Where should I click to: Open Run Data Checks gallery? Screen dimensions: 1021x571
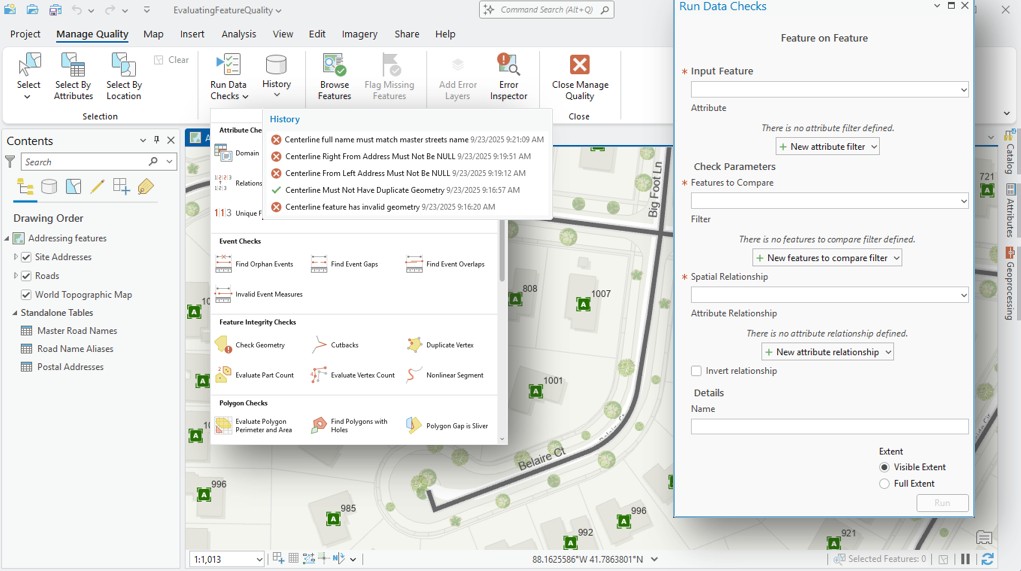click(x=229, y=77)
